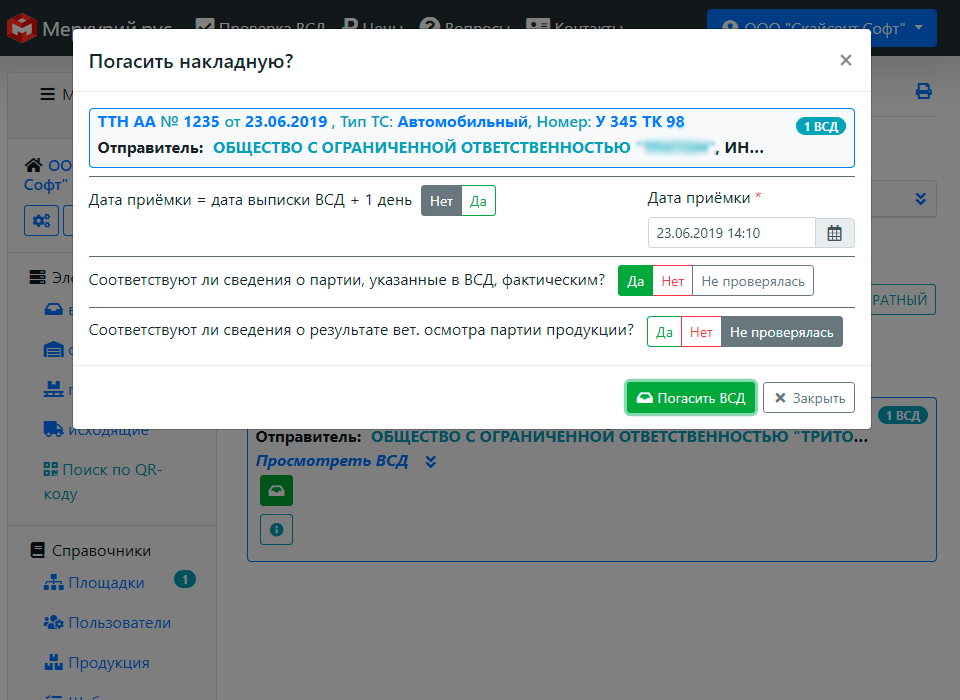Click inside the Дата приёмки input field
The height and width of the screenshot is (700, 960).
point(730,232)
